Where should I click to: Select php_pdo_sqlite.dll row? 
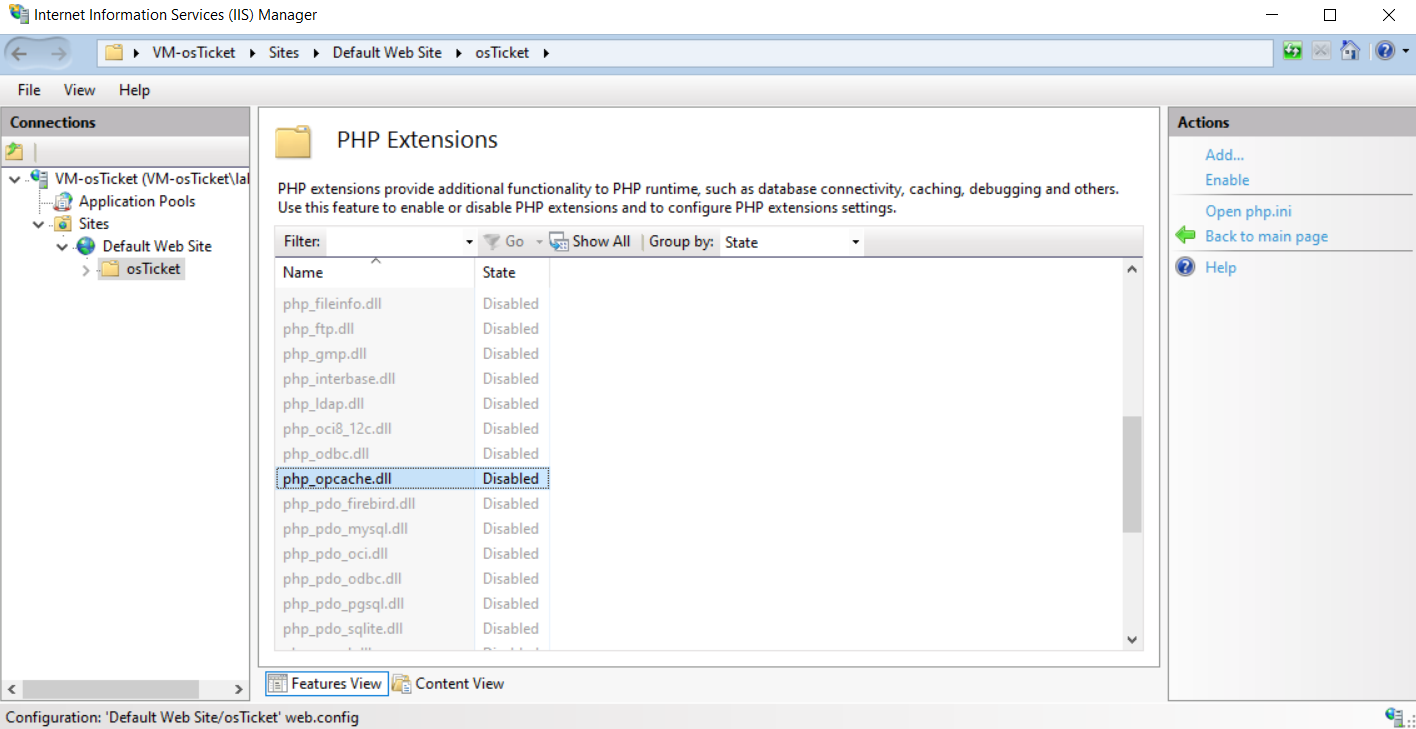412,628
